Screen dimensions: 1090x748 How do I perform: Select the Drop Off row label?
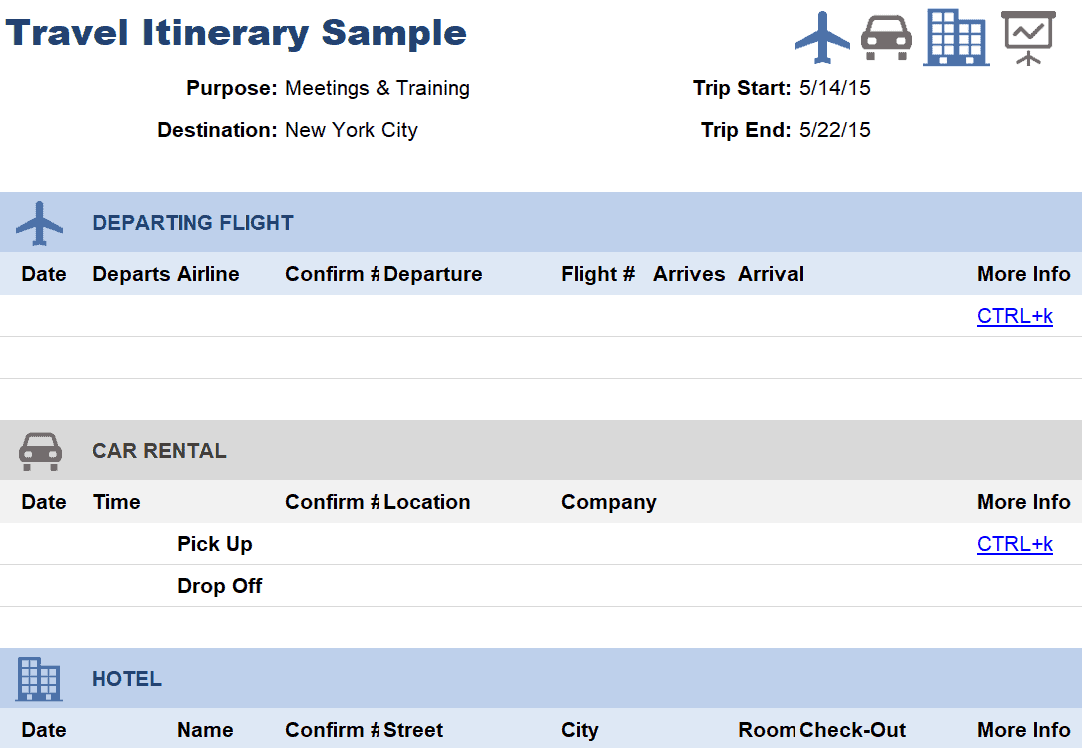click(x=220, y=586)
